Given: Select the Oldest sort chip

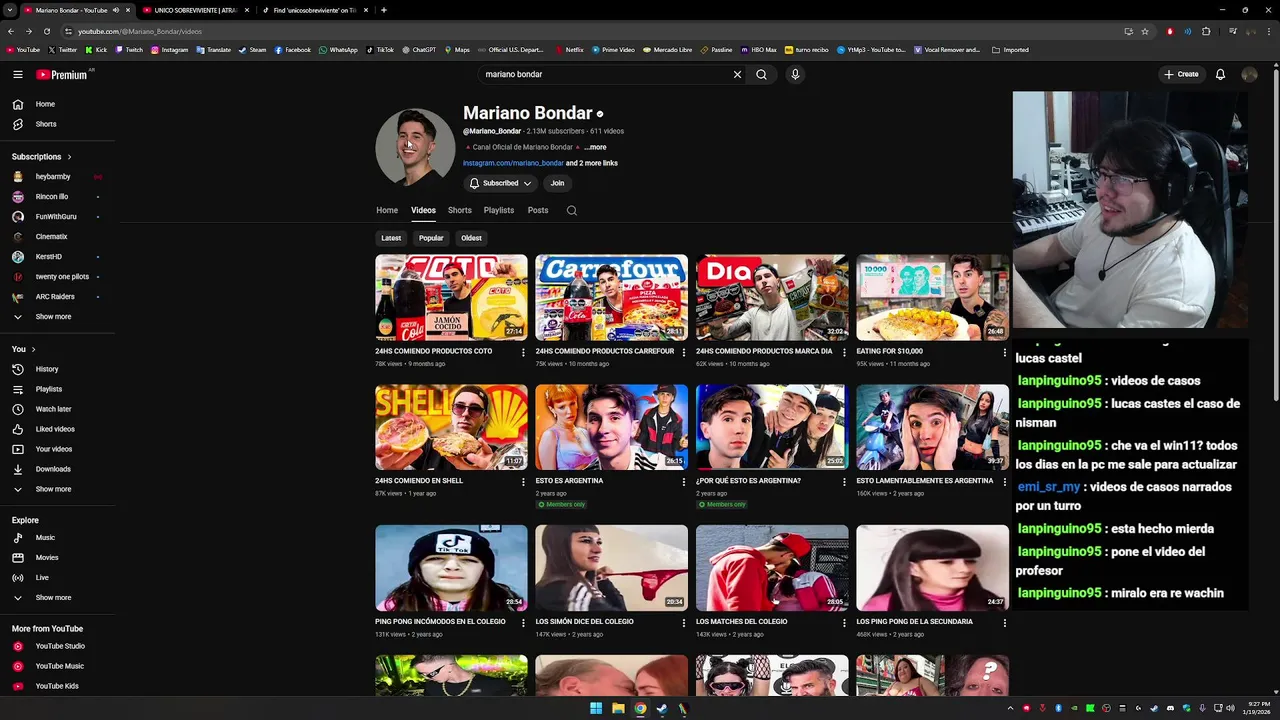Looking at the screenshot, I should click(x=471, y=238).
